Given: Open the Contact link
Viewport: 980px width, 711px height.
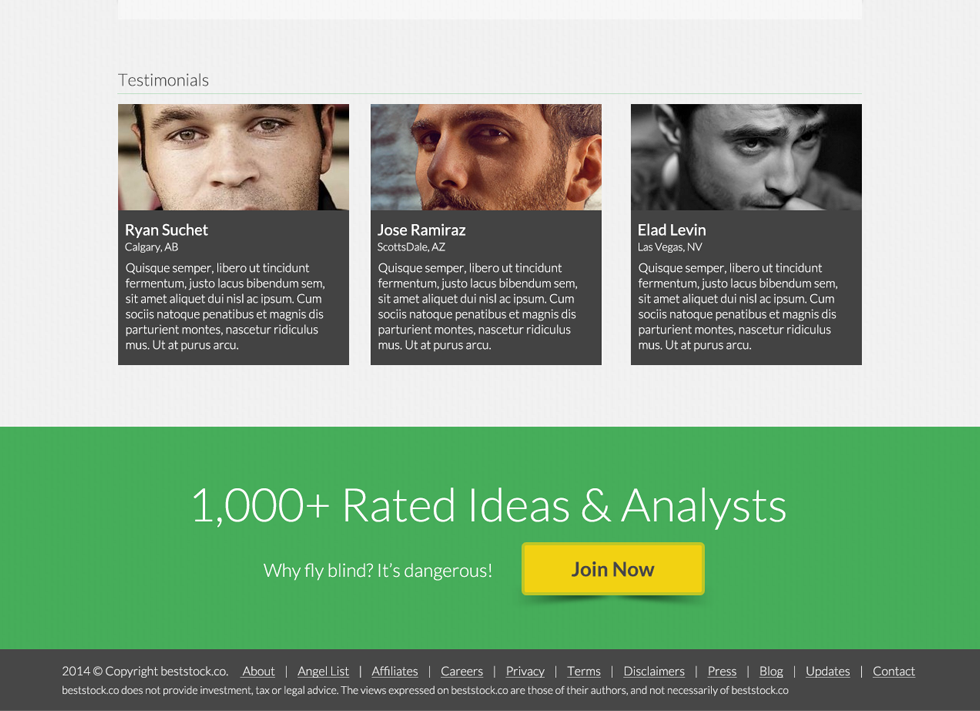Looking at the screenshot, I should click(894, 671).
